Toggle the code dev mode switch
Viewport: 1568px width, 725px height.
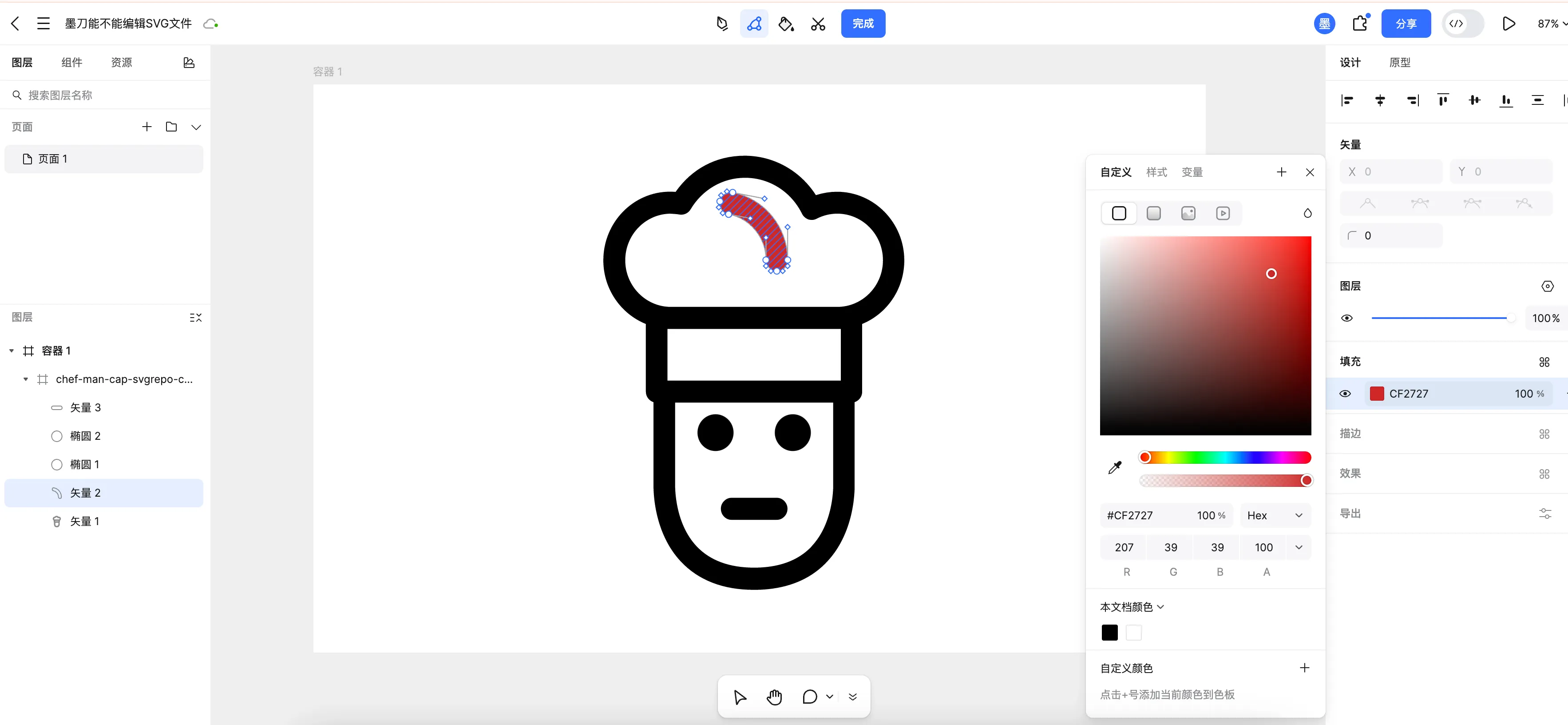coord(1463,24)
